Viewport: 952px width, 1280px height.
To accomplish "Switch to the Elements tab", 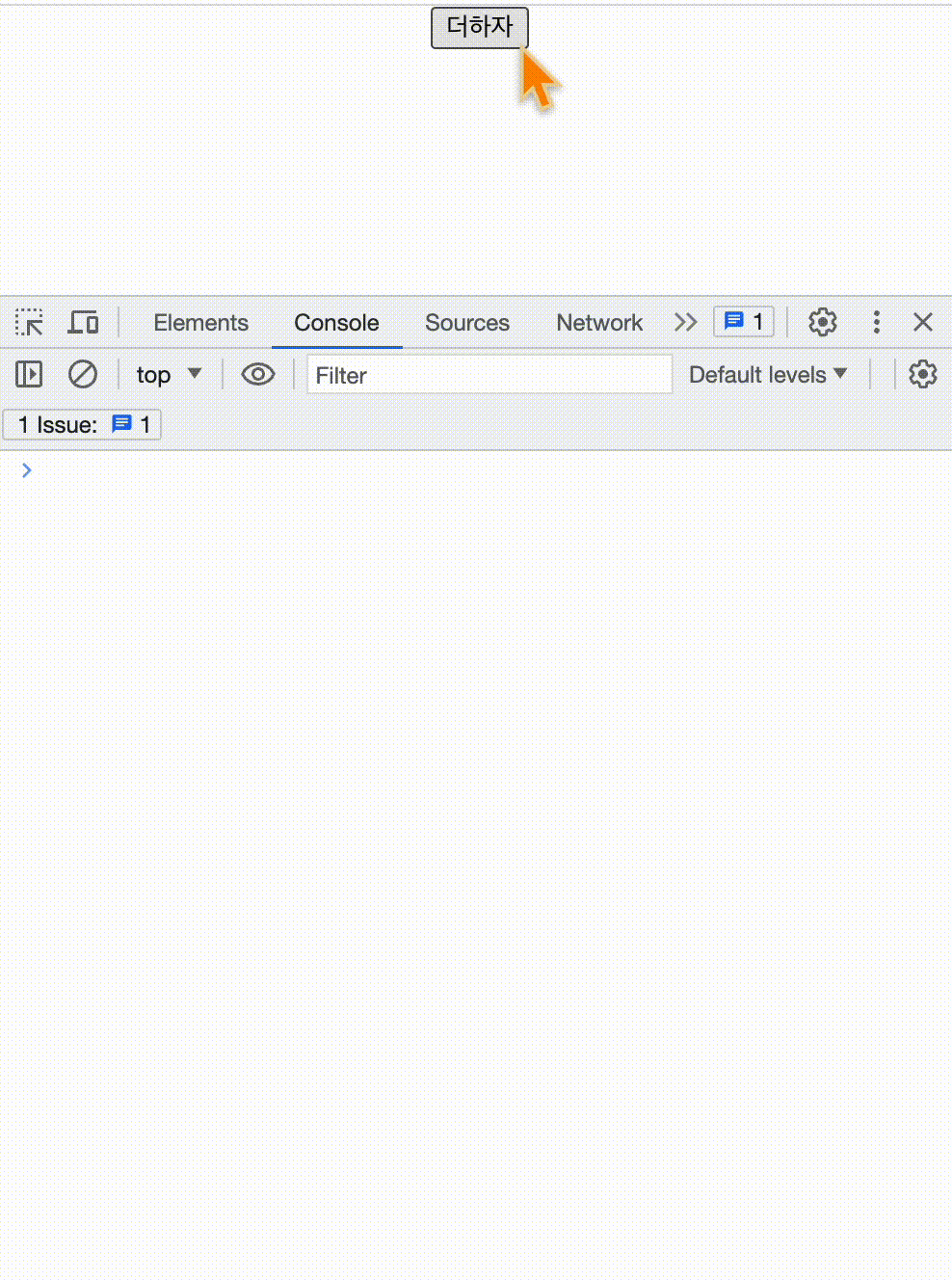I will pyautogui.click(x=200, y=323).
